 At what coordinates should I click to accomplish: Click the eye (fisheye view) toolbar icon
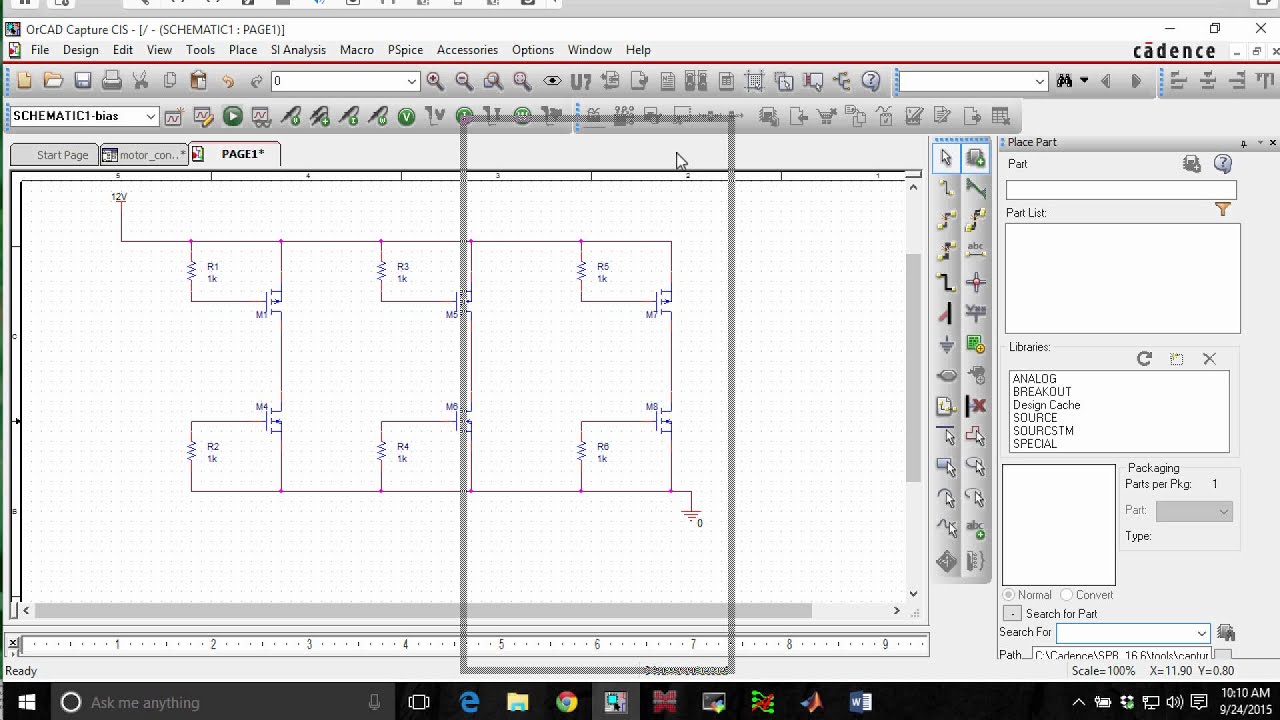click(552, 81)
